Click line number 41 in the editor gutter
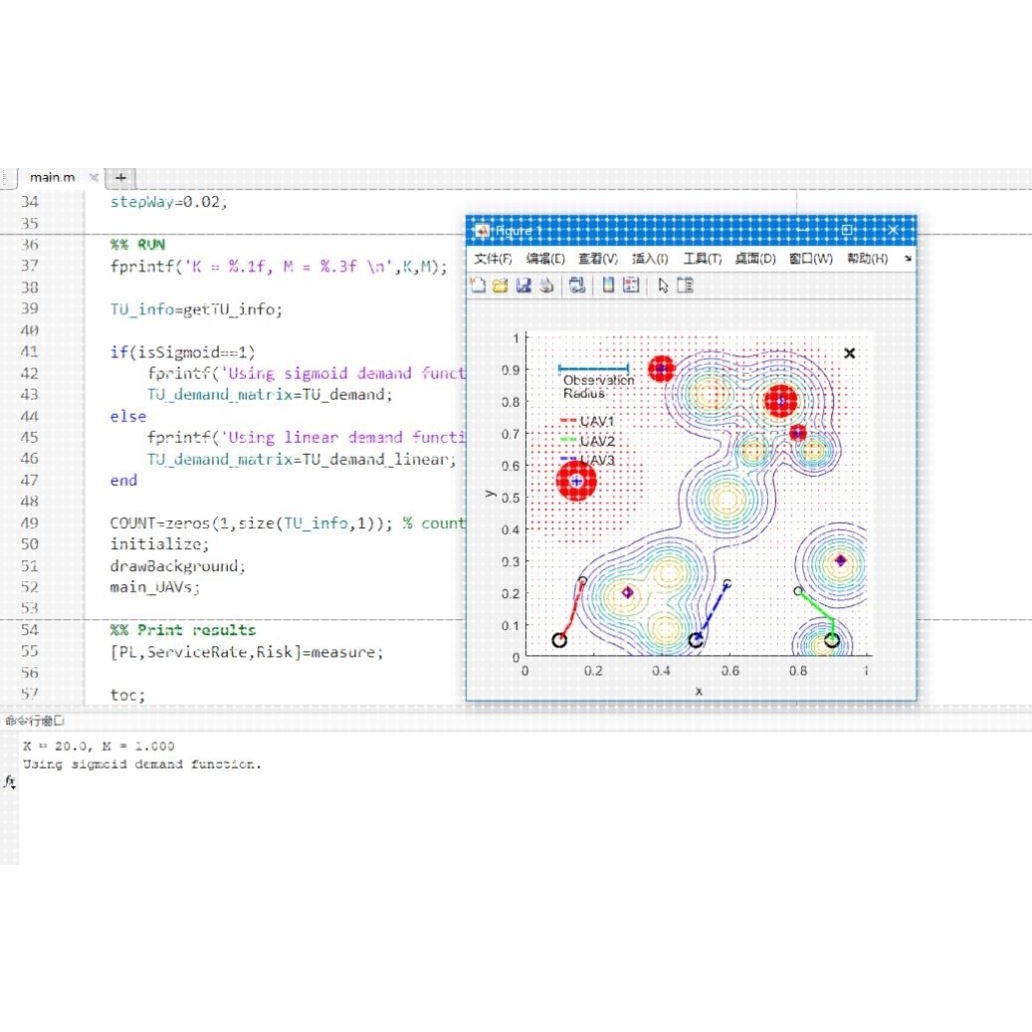1032x1032 pixels. (x=30, y=351)
